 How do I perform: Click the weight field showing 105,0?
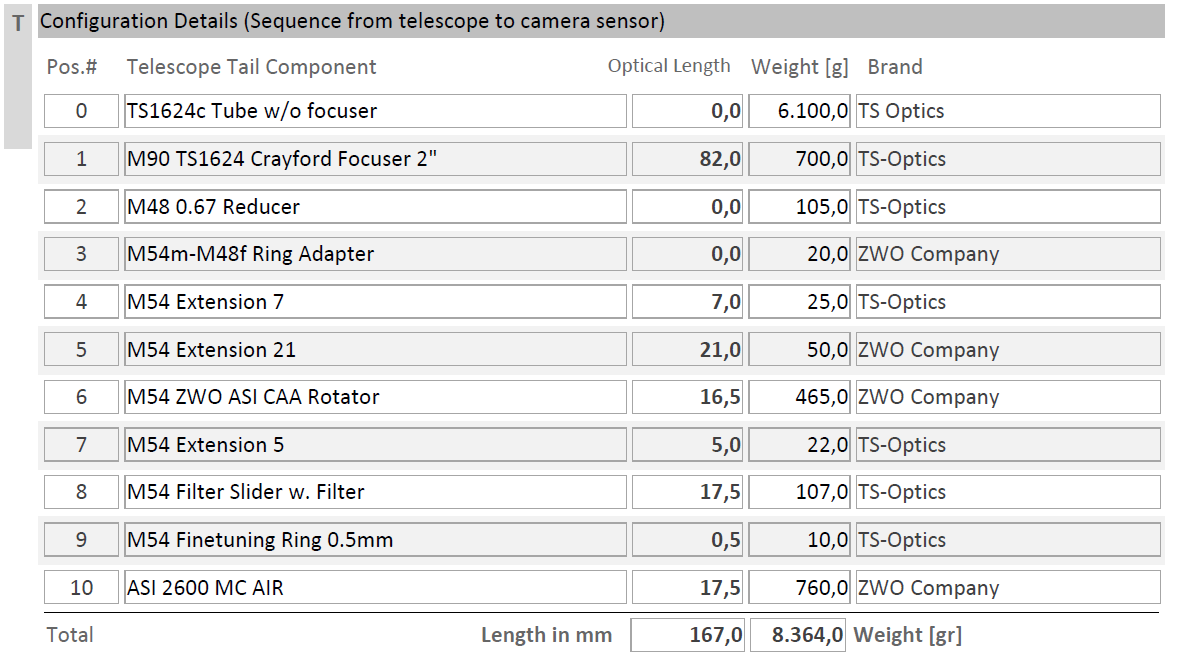tap(799, 206)
